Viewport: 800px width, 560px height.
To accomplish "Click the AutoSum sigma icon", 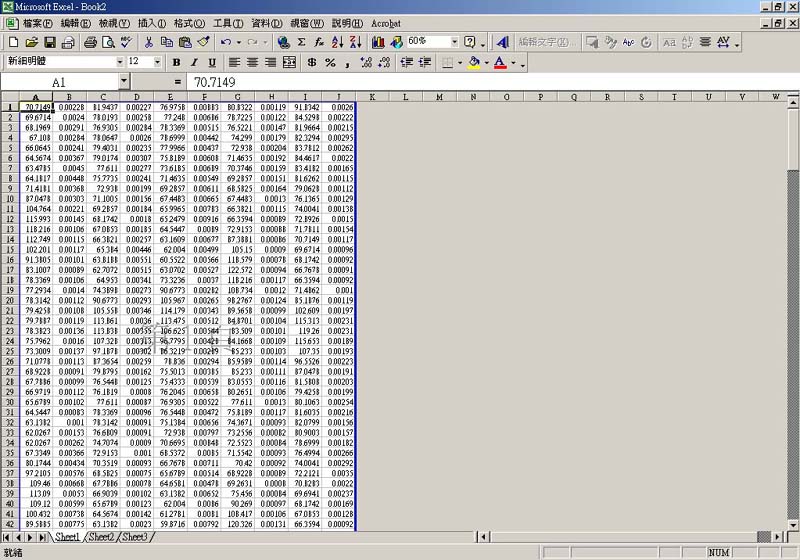I will [x=301, y=42].
